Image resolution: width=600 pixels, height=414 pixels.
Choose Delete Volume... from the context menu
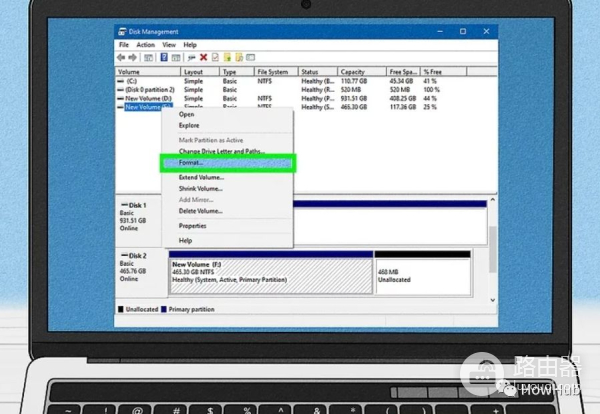pos(200,211)
